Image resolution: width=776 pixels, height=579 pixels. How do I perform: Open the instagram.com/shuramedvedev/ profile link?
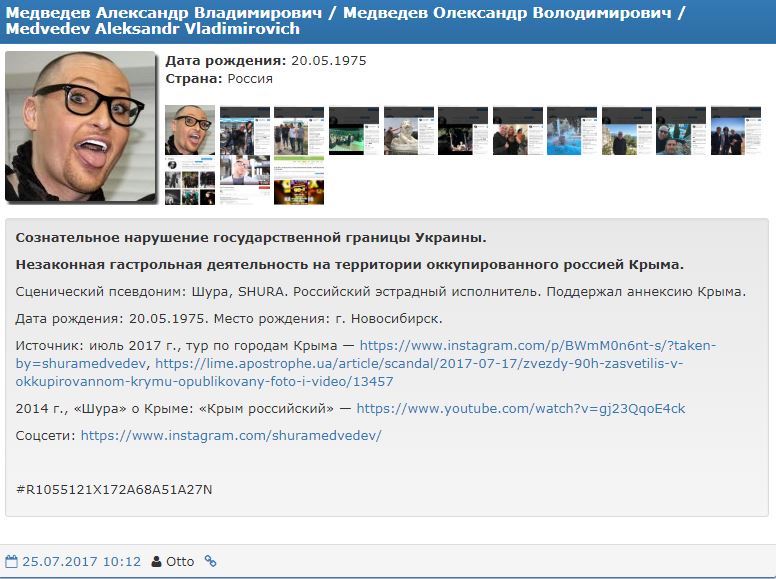[231, 435]
